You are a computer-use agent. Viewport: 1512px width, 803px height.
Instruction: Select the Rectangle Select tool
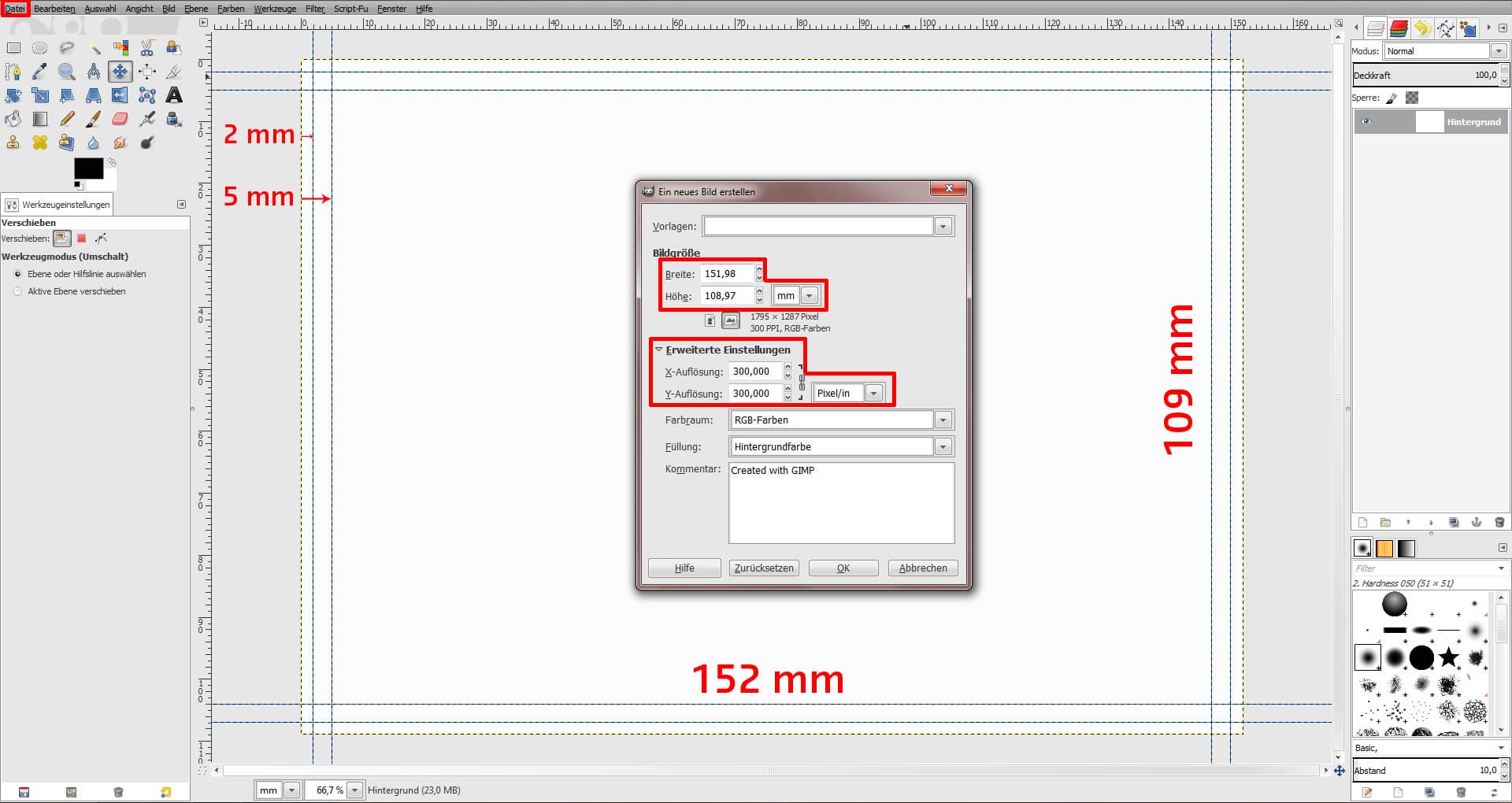click(x=13, y=47)
